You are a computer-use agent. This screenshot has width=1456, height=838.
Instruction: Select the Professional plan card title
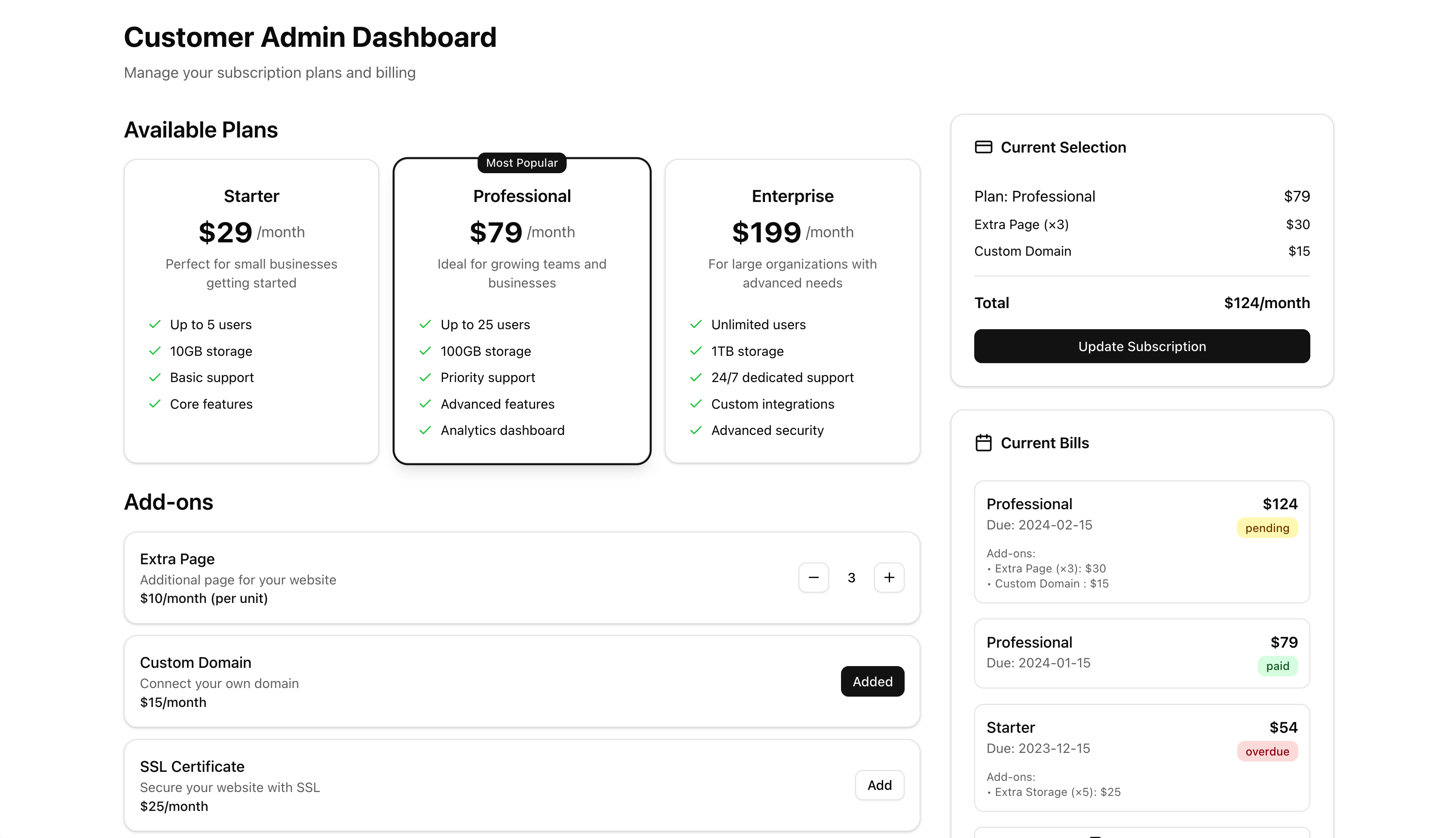(521, 196)
